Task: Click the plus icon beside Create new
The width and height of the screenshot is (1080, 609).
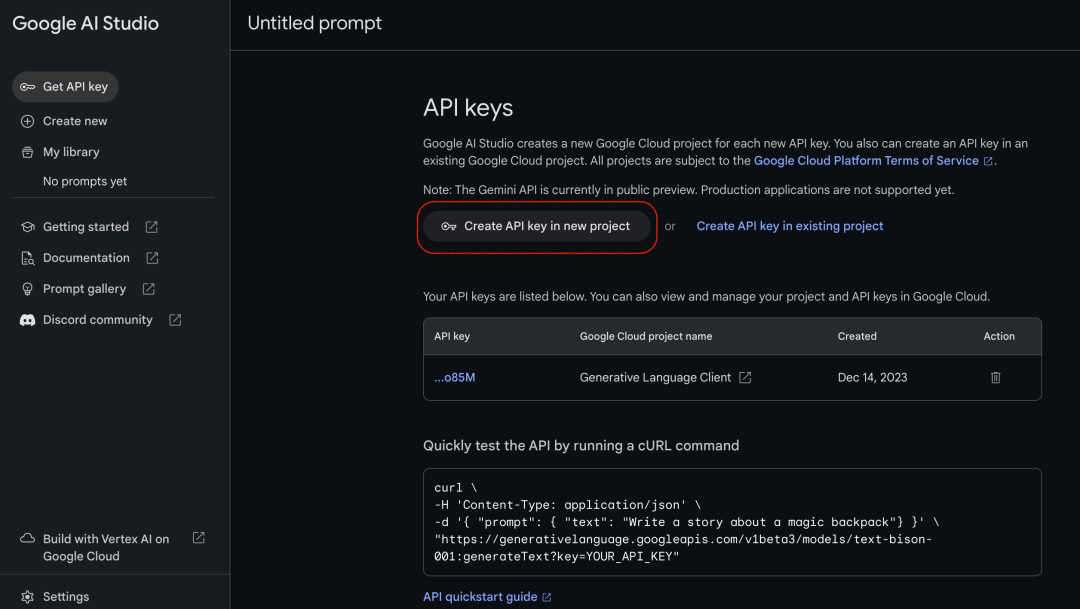Action: tap(28, 121)
